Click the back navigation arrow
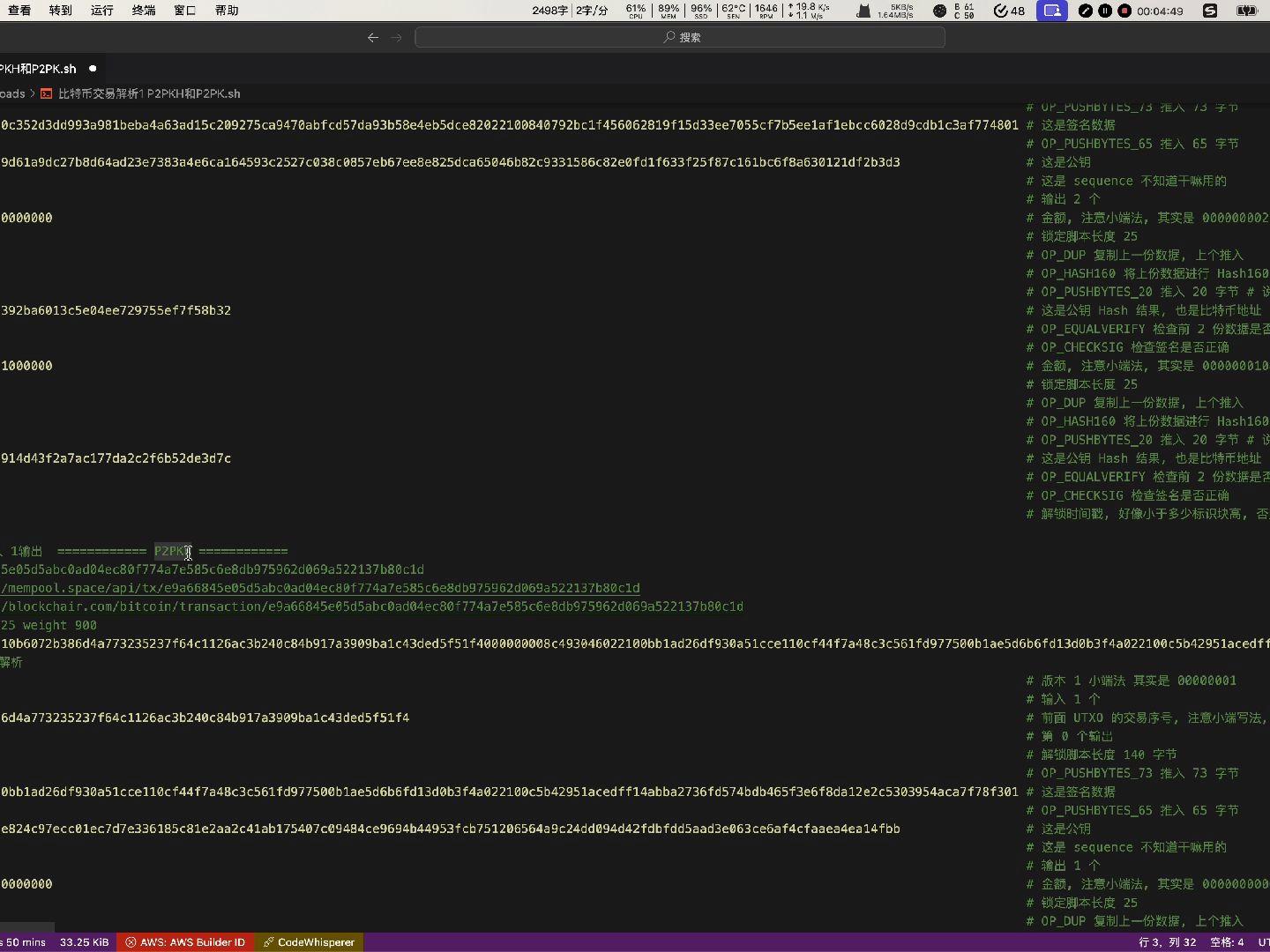 tap(373, 37)
